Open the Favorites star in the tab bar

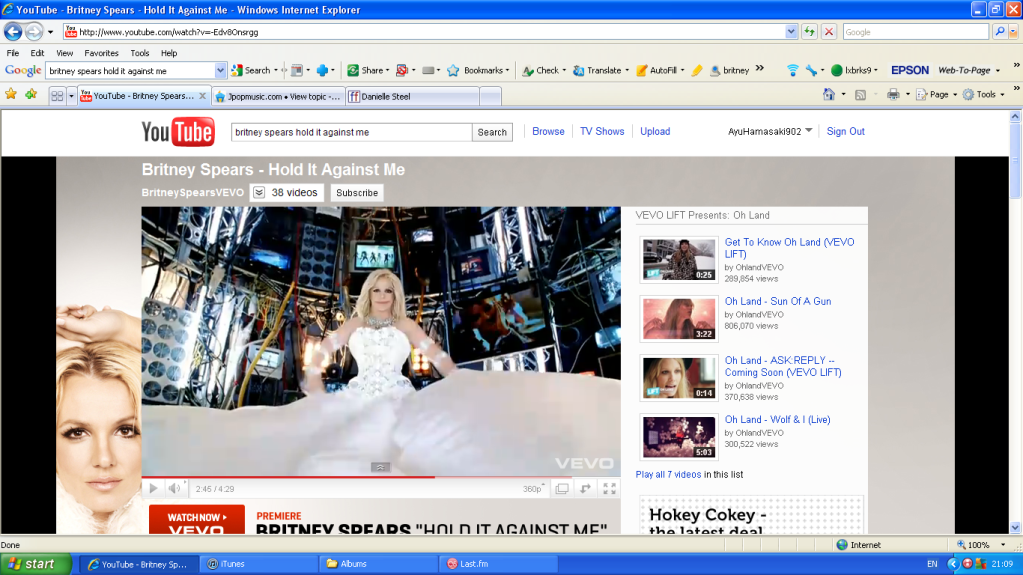(x=11, y=94)
